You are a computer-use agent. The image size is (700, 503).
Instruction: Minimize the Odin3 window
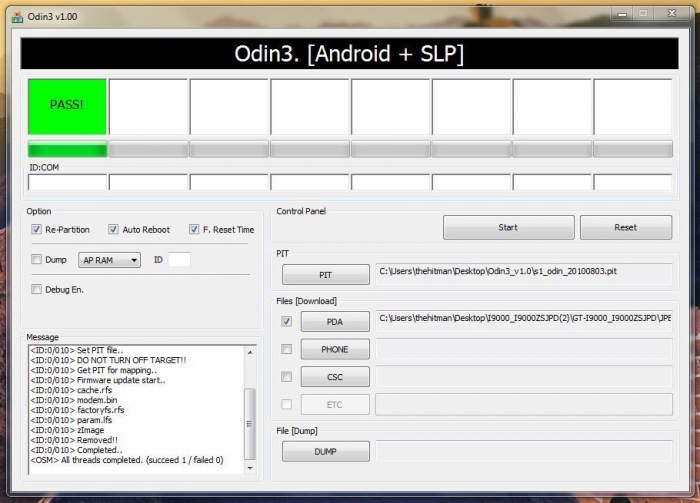click(x=622, y=14)
